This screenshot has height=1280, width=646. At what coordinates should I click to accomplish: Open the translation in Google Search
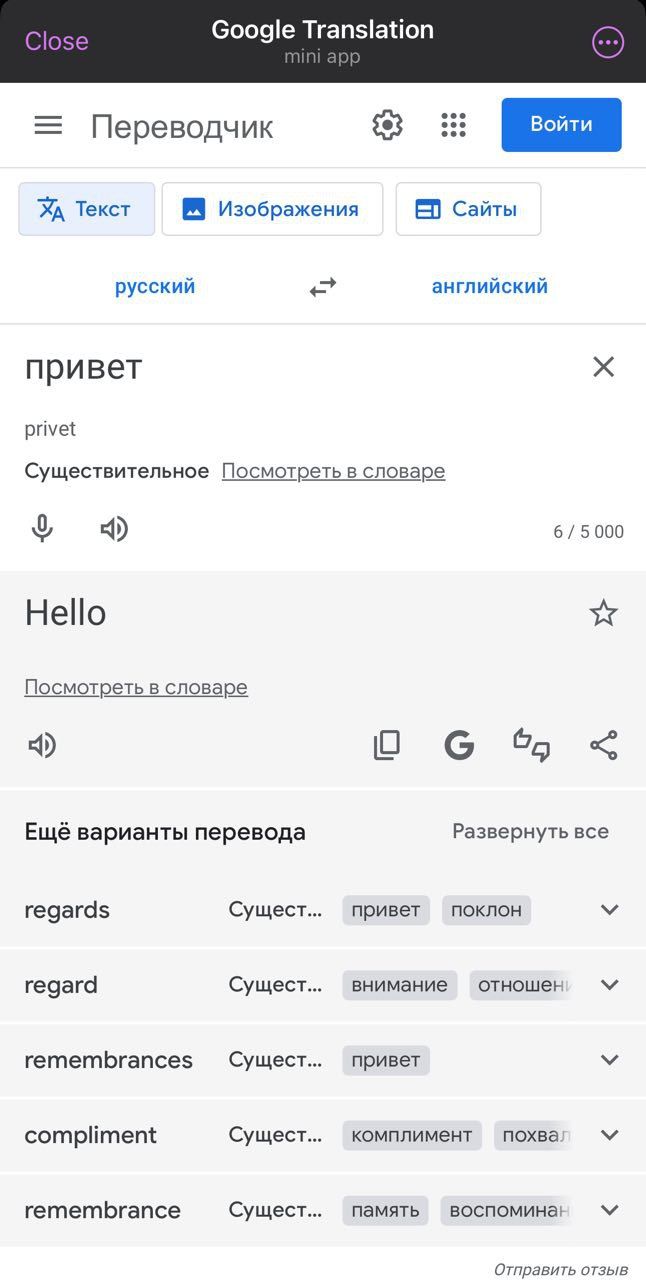tap(459, 744)
